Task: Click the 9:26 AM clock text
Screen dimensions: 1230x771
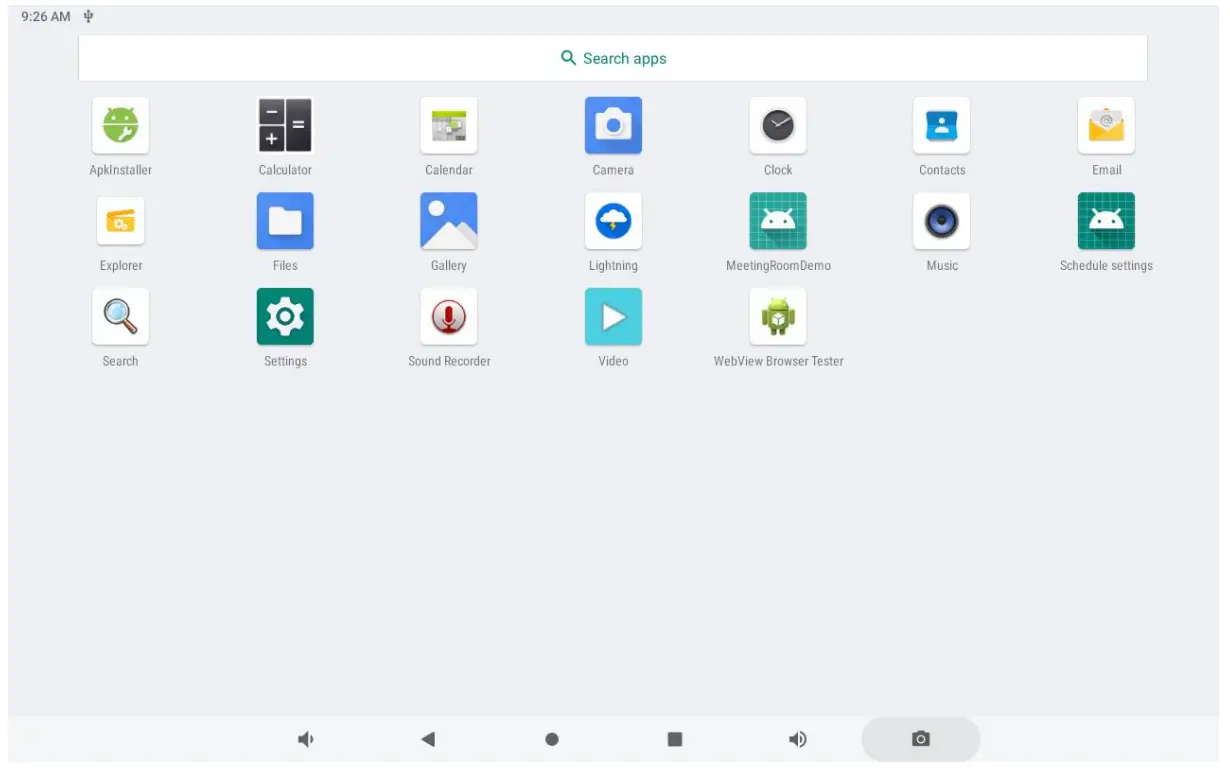Action: coord(46,16)
